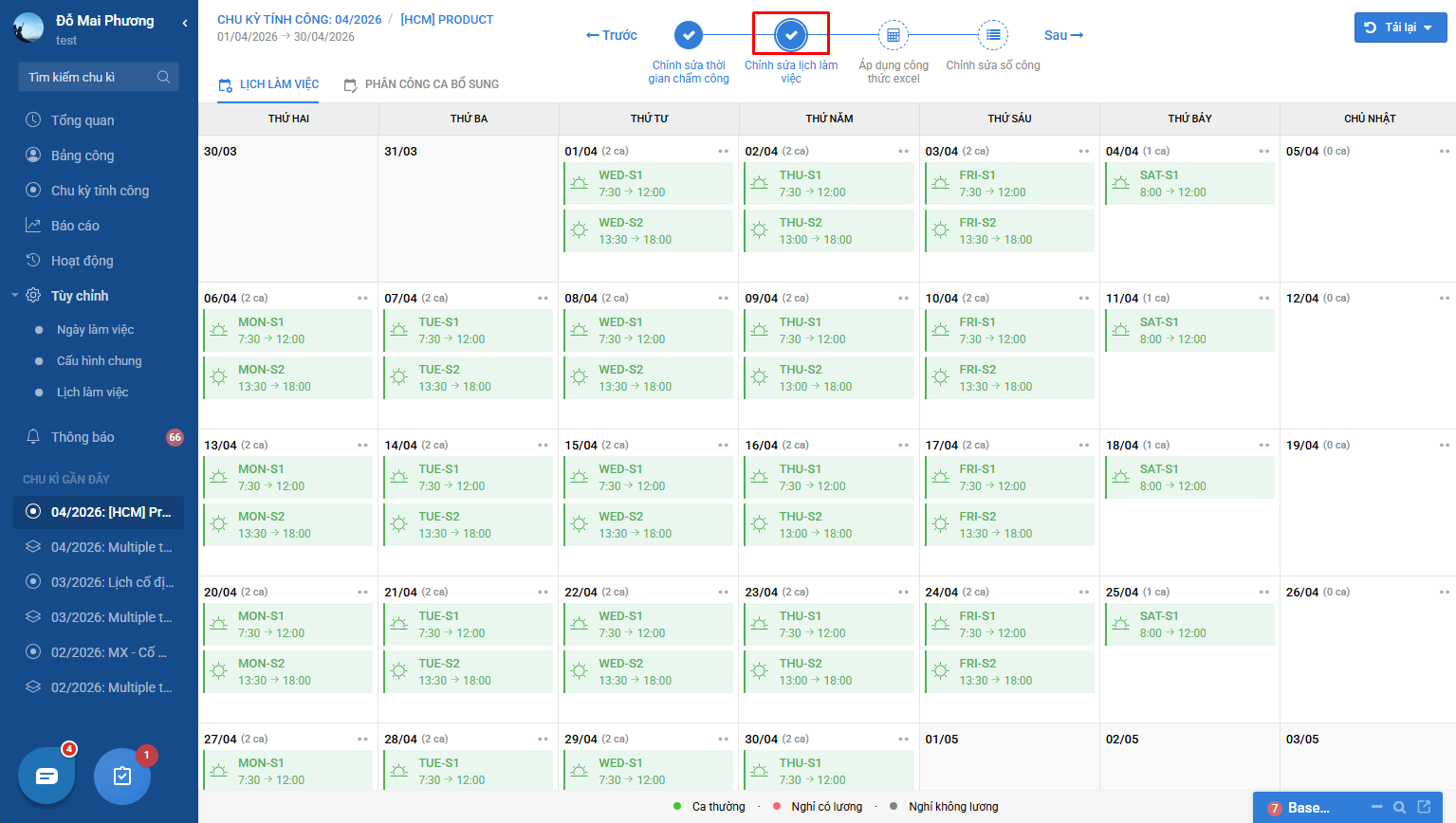Image resolution: width=1456 pixels, height=823 pixels.
Task: Go to Chu kỳ tính công
Action: point(100,191)
